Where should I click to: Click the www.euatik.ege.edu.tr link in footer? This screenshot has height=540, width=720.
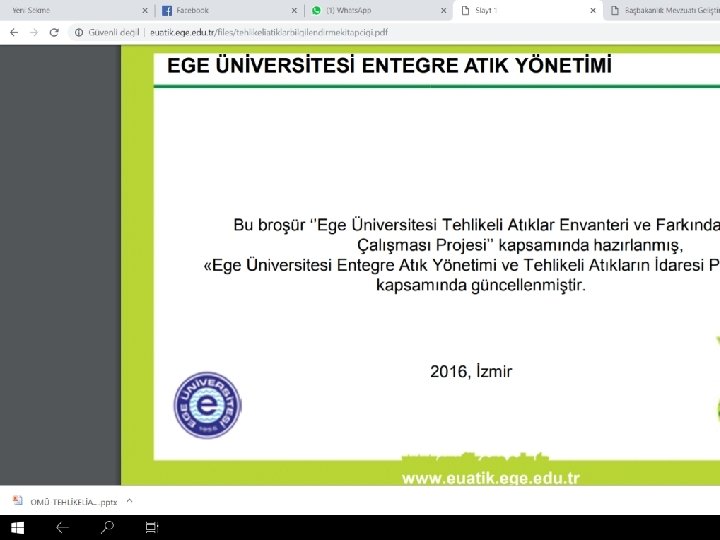point(491,478)
